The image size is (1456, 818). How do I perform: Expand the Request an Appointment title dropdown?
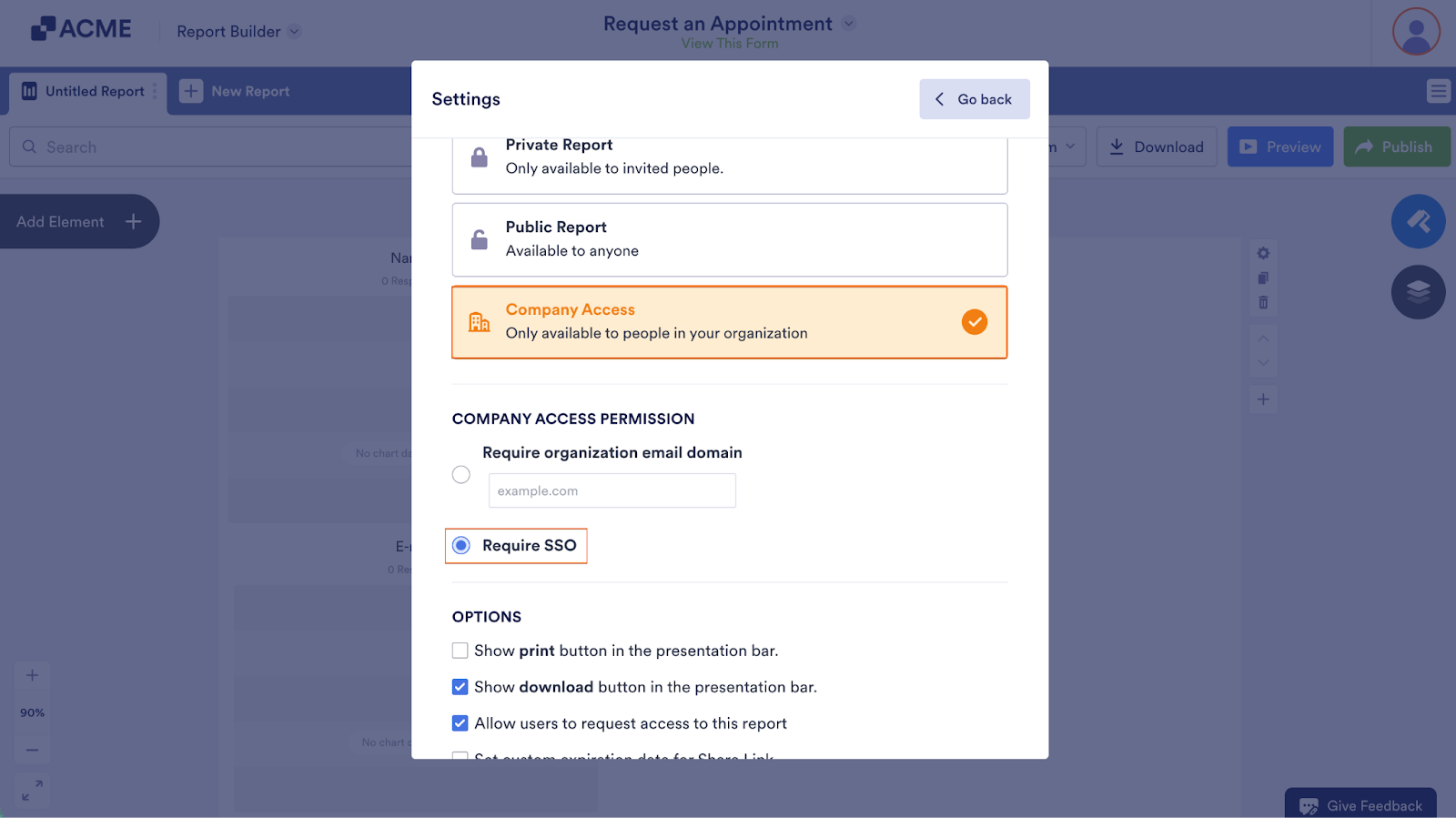(x=848, y=24)
